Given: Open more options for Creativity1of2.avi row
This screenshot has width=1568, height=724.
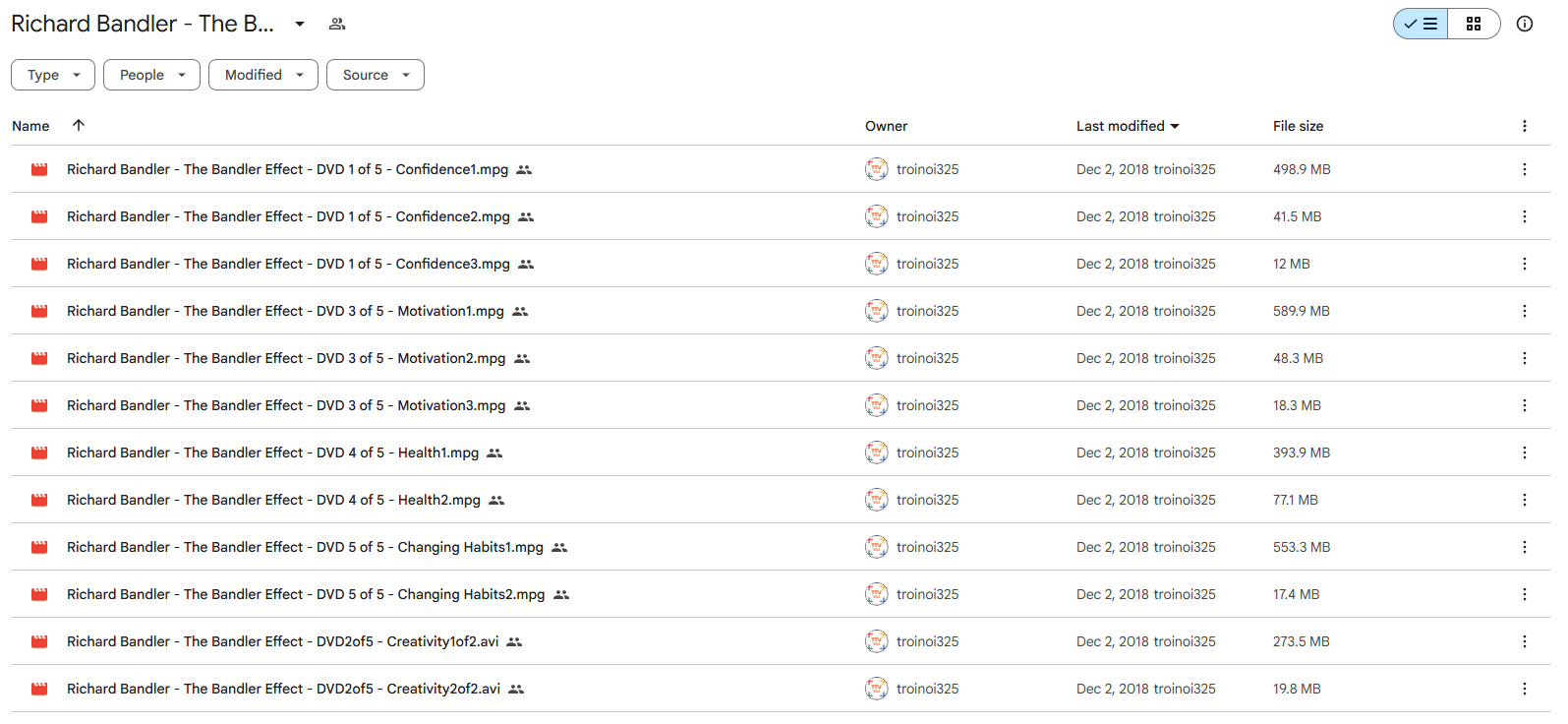Looking at the screenshot, I should [x=1525, y=641].
